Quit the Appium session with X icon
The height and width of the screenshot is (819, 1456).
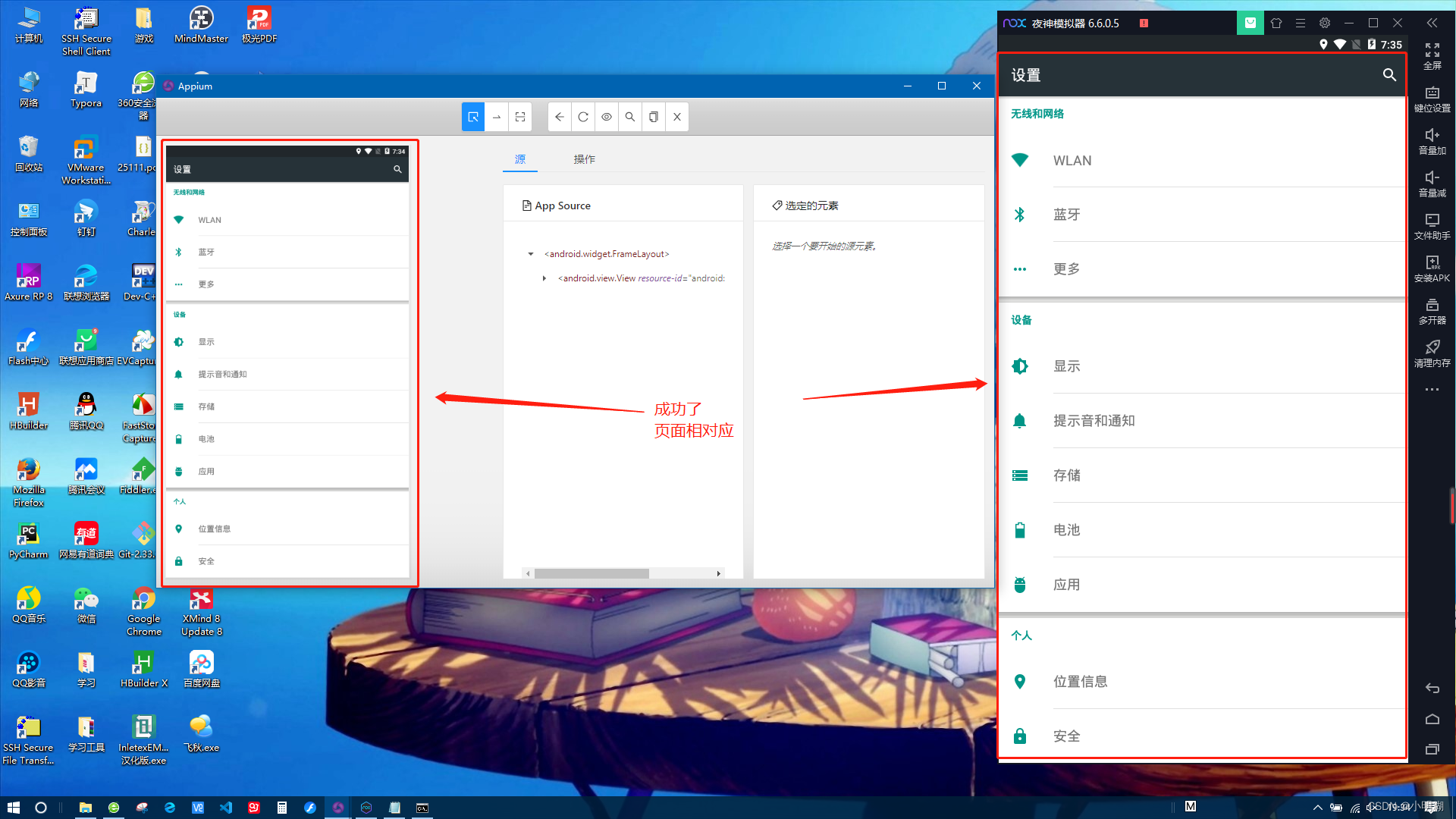(677, 117)
